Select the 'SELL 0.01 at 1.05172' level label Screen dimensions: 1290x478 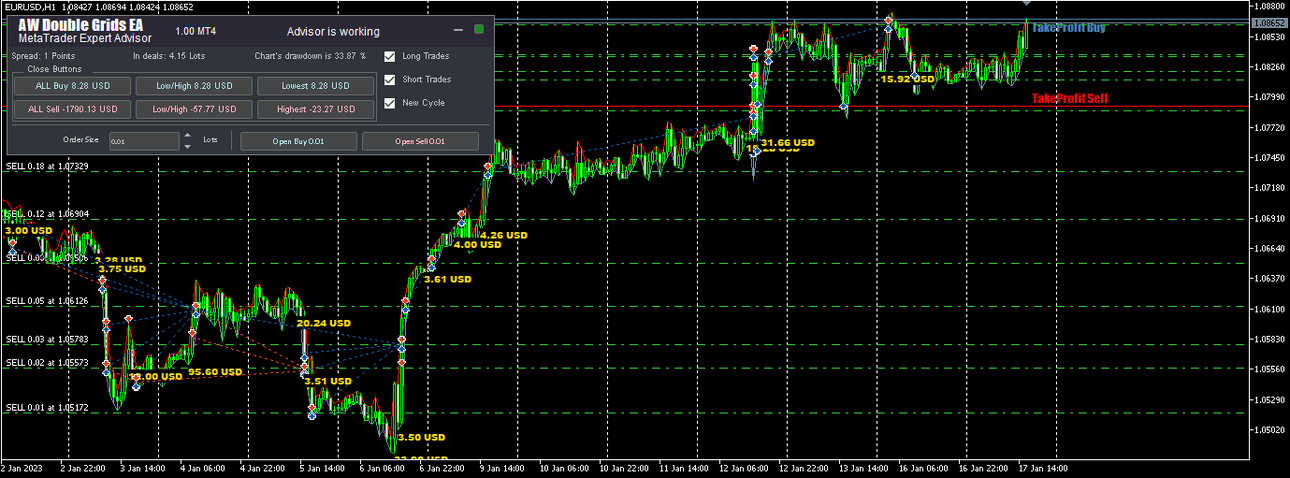tap(47, 408)
